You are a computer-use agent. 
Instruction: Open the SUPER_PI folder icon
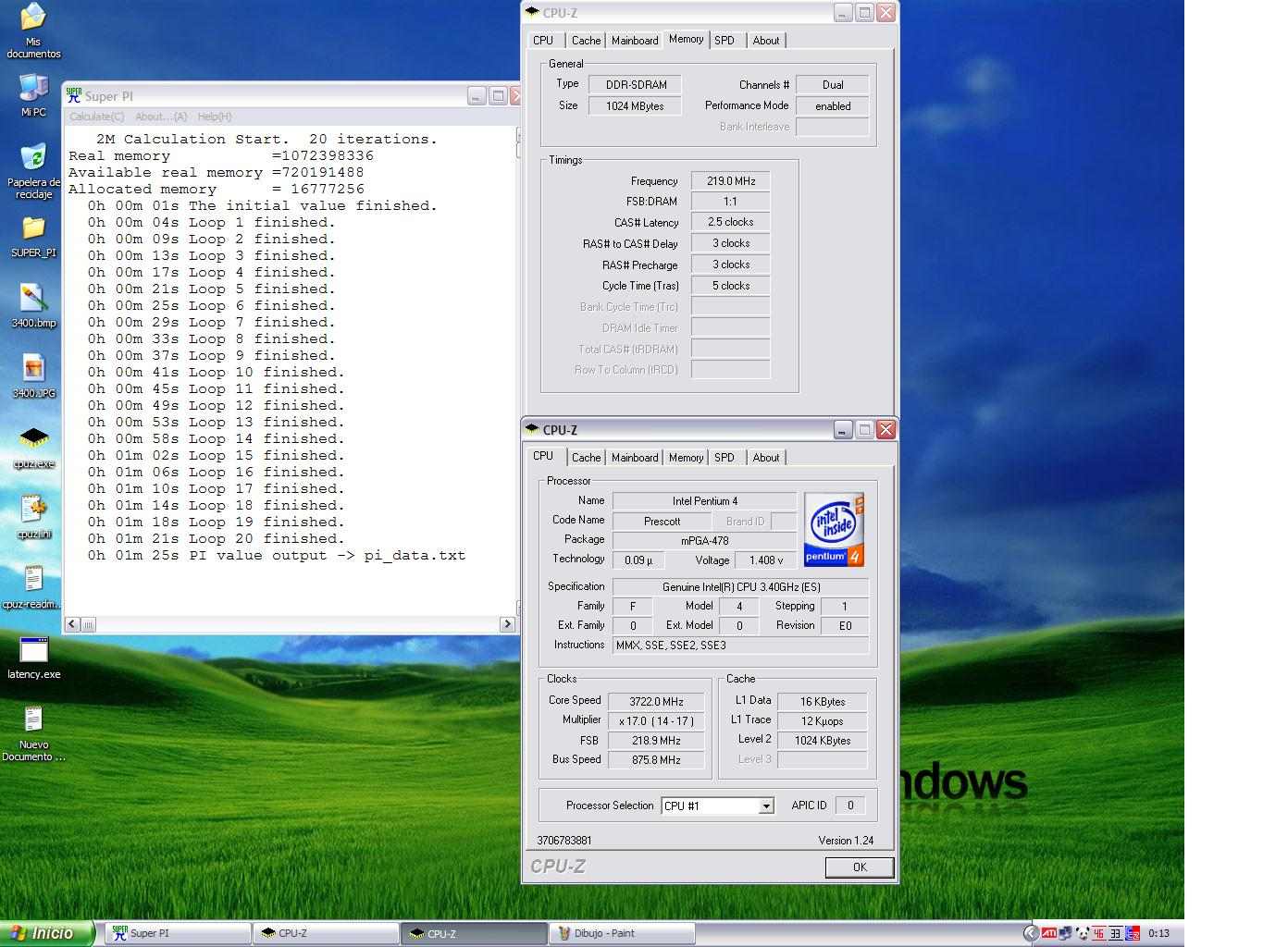(33, 229)
